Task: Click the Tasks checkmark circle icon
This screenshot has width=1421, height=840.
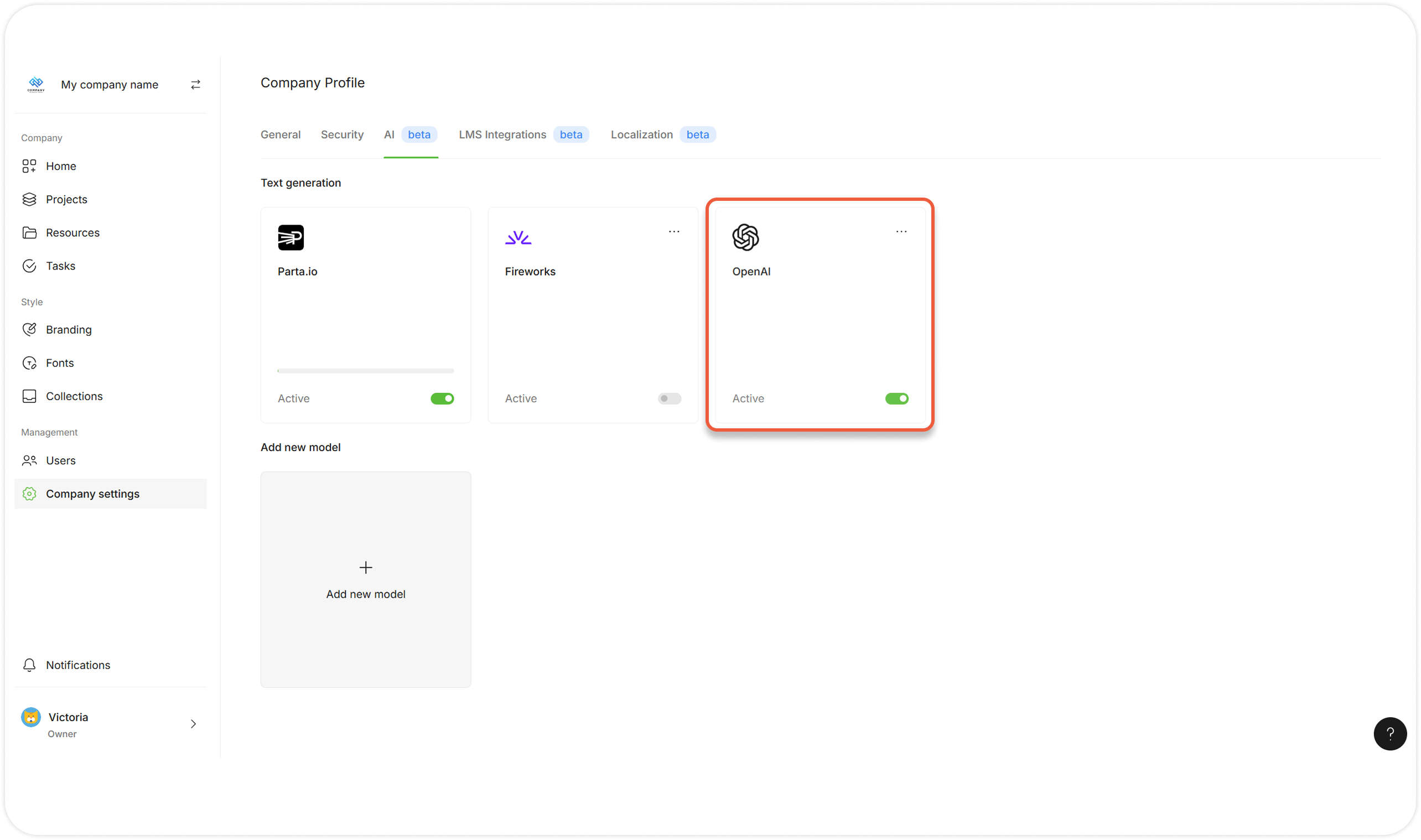Action: point(29,266)
